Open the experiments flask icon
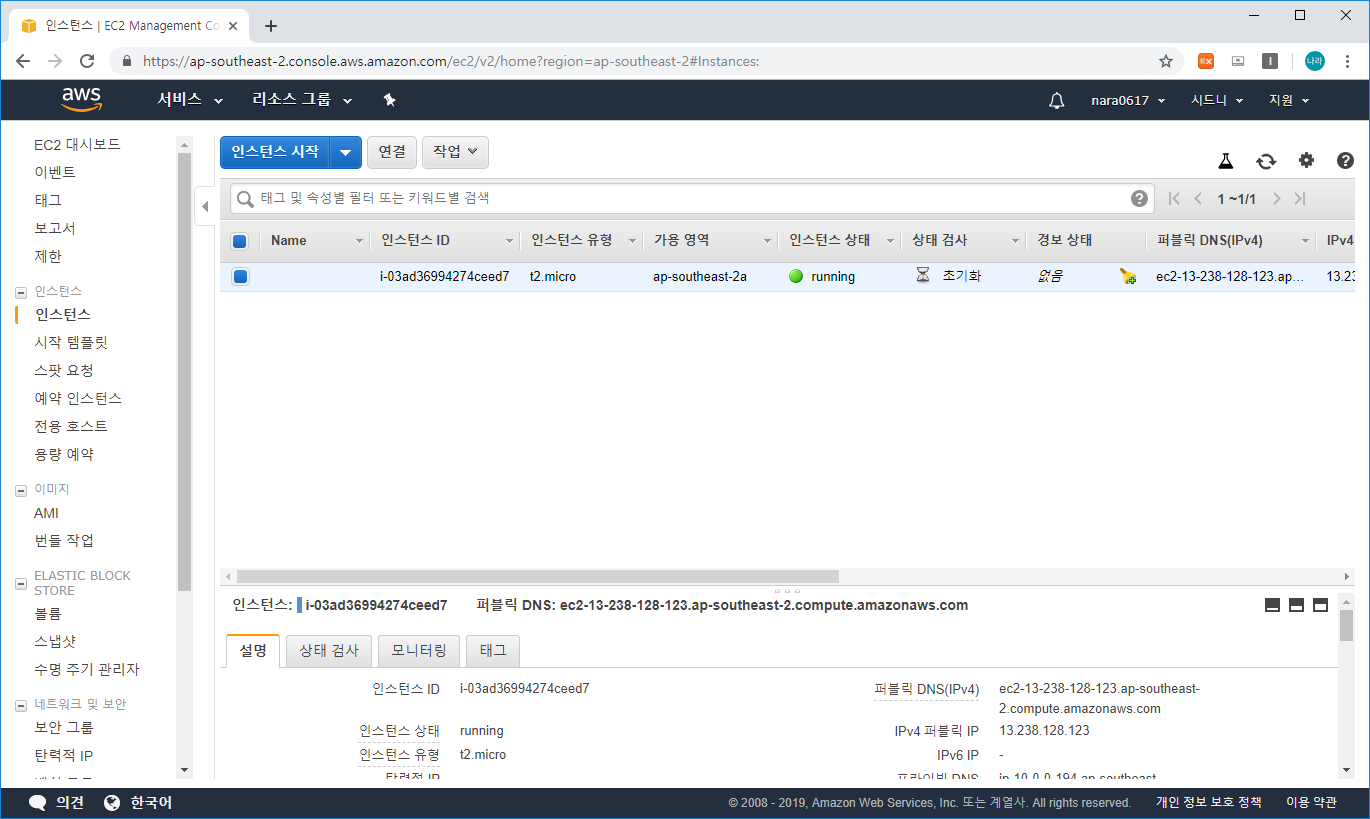1370x819 pixels. pos(1226,161)
